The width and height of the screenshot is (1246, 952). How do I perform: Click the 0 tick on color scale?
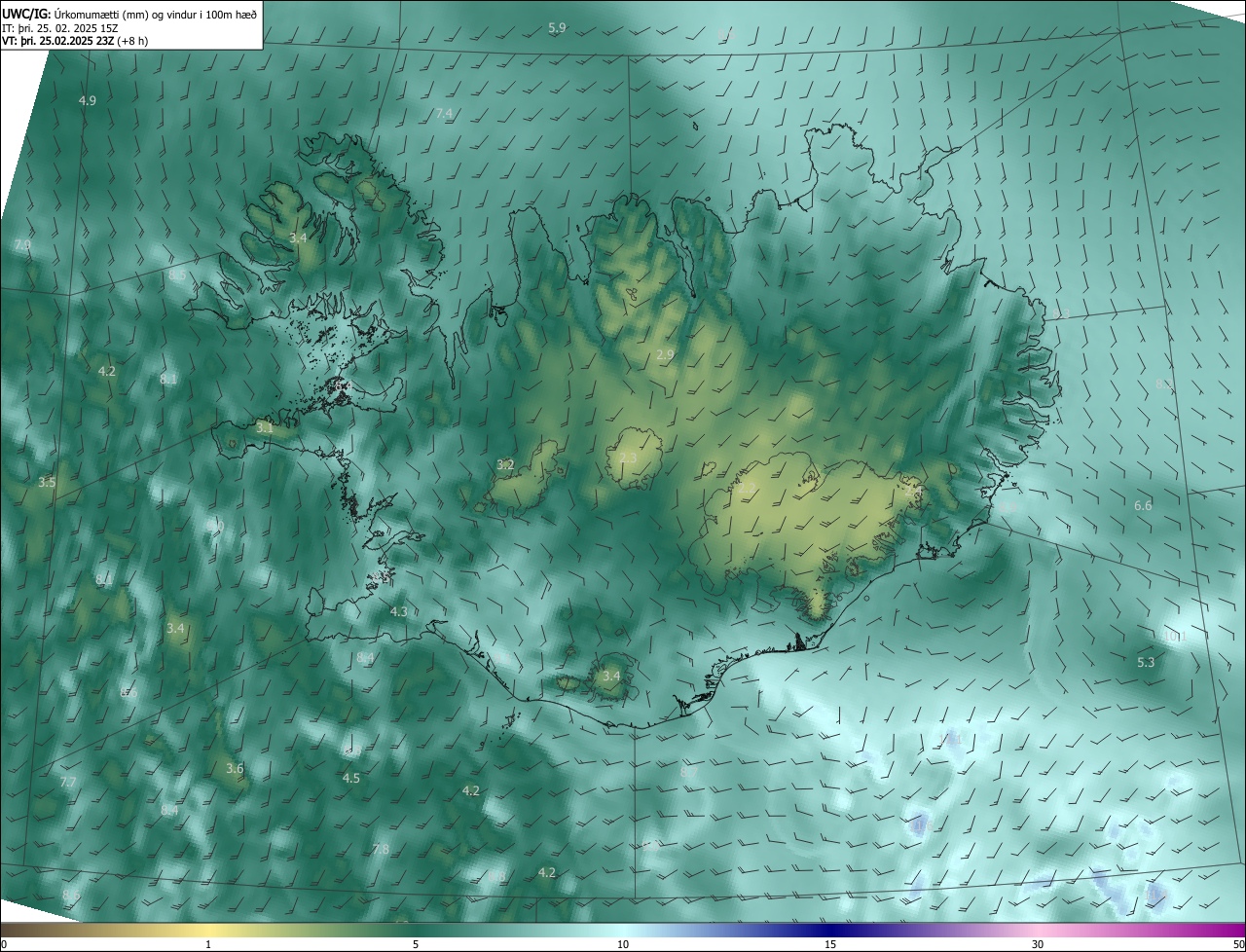[x=3, y=944]
